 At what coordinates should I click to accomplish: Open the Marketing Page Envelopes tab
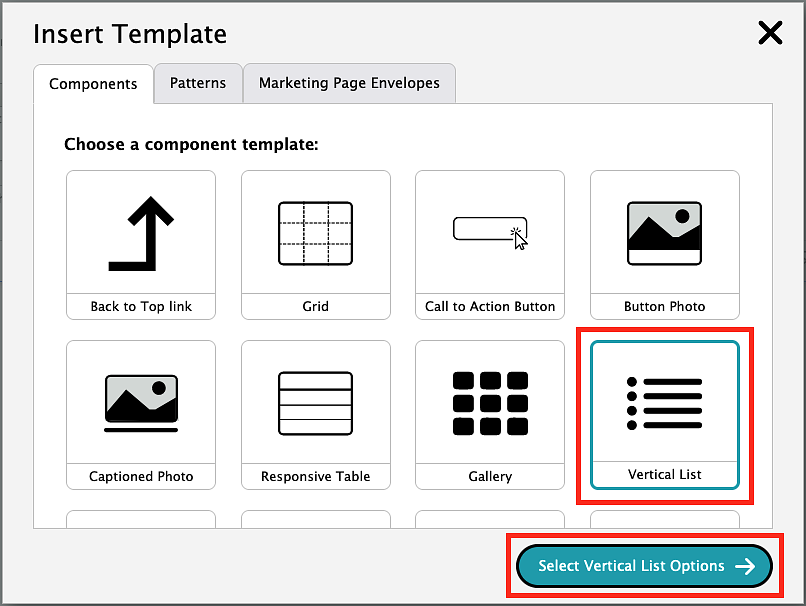coord(349,83)
